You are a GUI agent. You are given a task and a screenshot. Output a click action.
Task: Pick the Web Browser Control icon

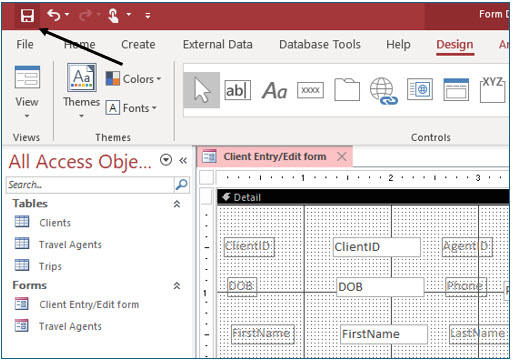[420, 89]
